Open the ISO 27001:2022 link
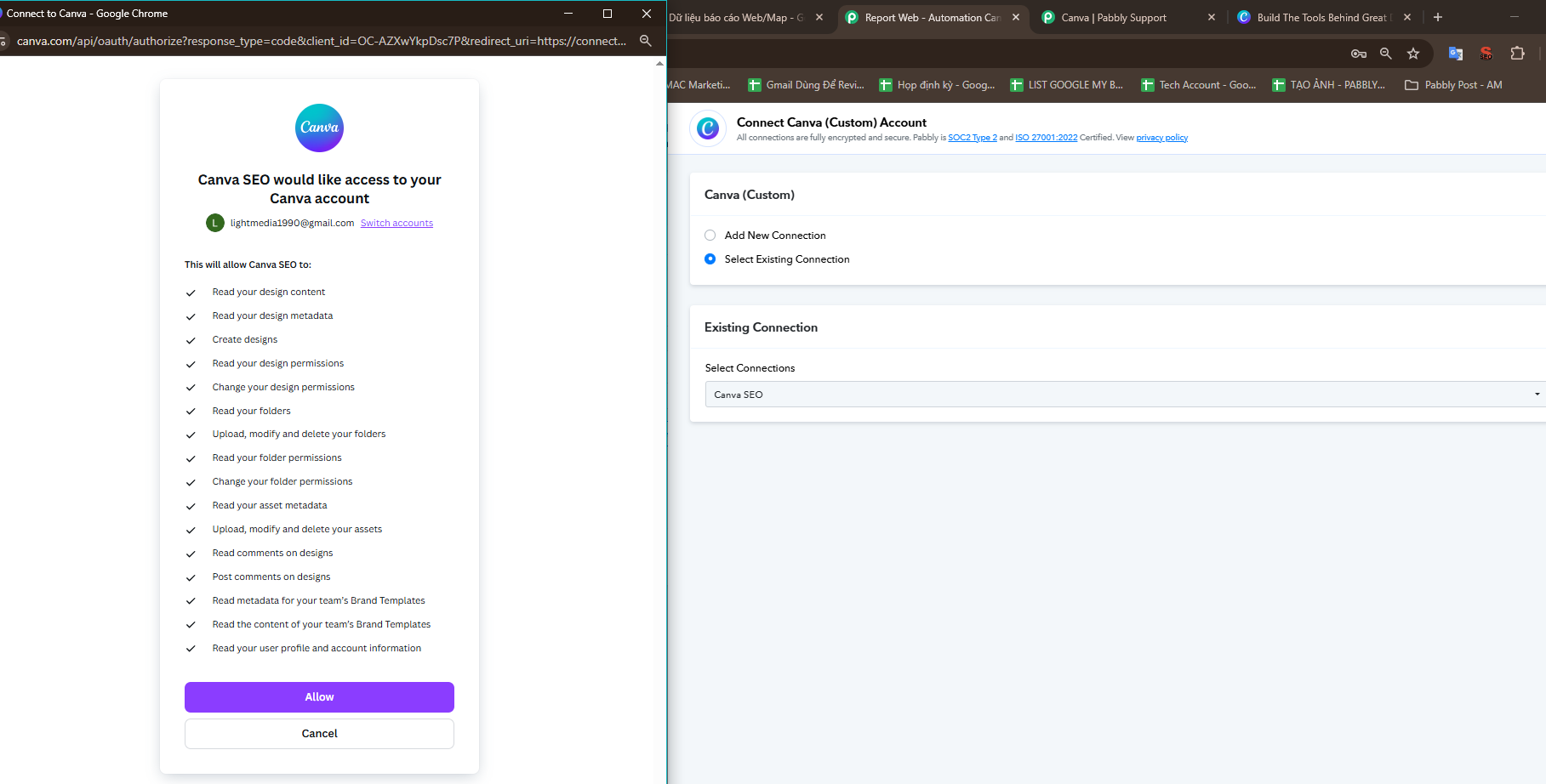 coord(1047,138)
